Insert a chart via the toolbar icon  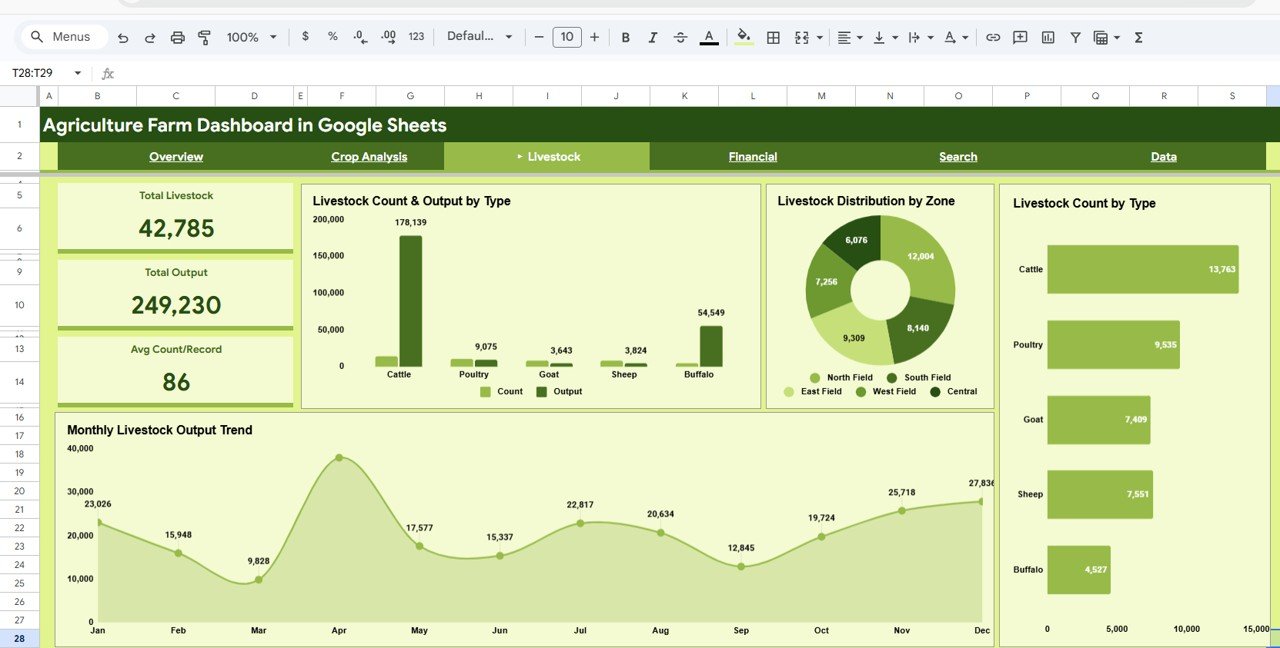tap(1047, 37)
